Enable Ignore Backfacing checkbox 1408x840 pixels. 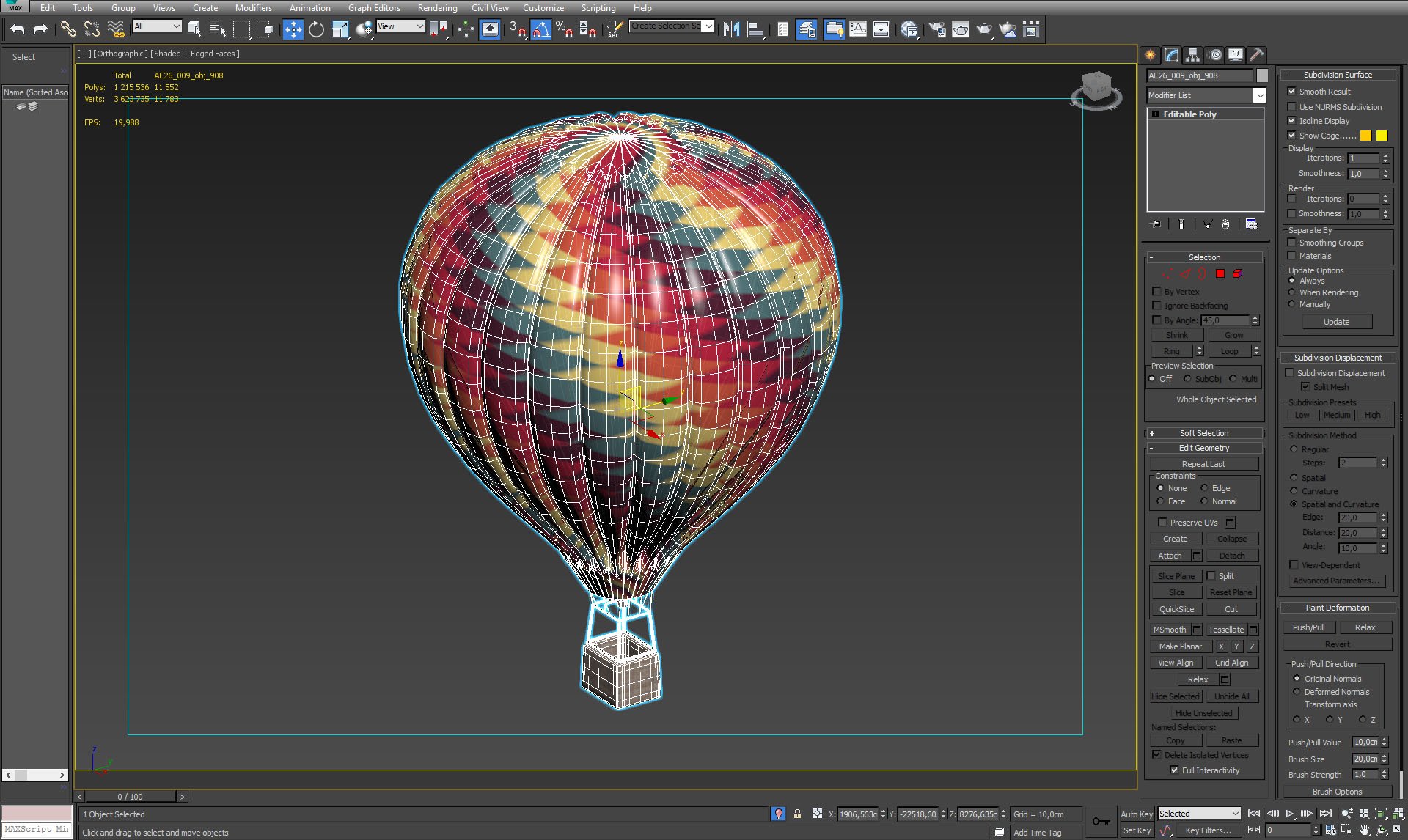click(x=1157, y=306)
